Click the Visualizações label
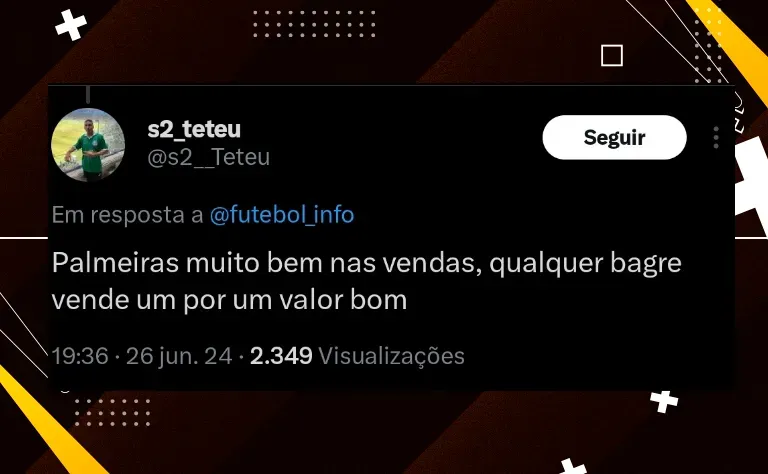768x474 pixels. pos(391,356)
